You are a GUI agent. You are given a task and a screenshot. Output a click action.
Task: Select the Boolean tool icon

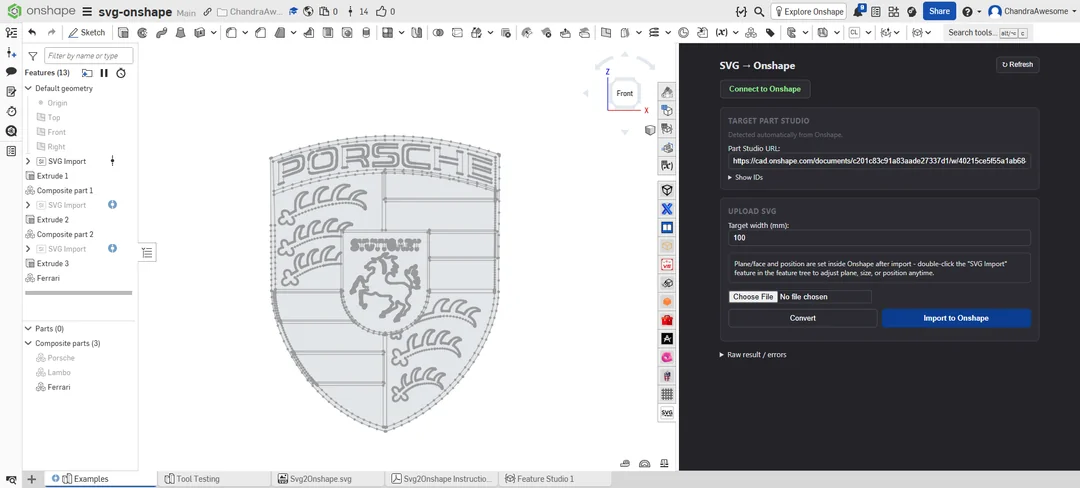[438, 32]
